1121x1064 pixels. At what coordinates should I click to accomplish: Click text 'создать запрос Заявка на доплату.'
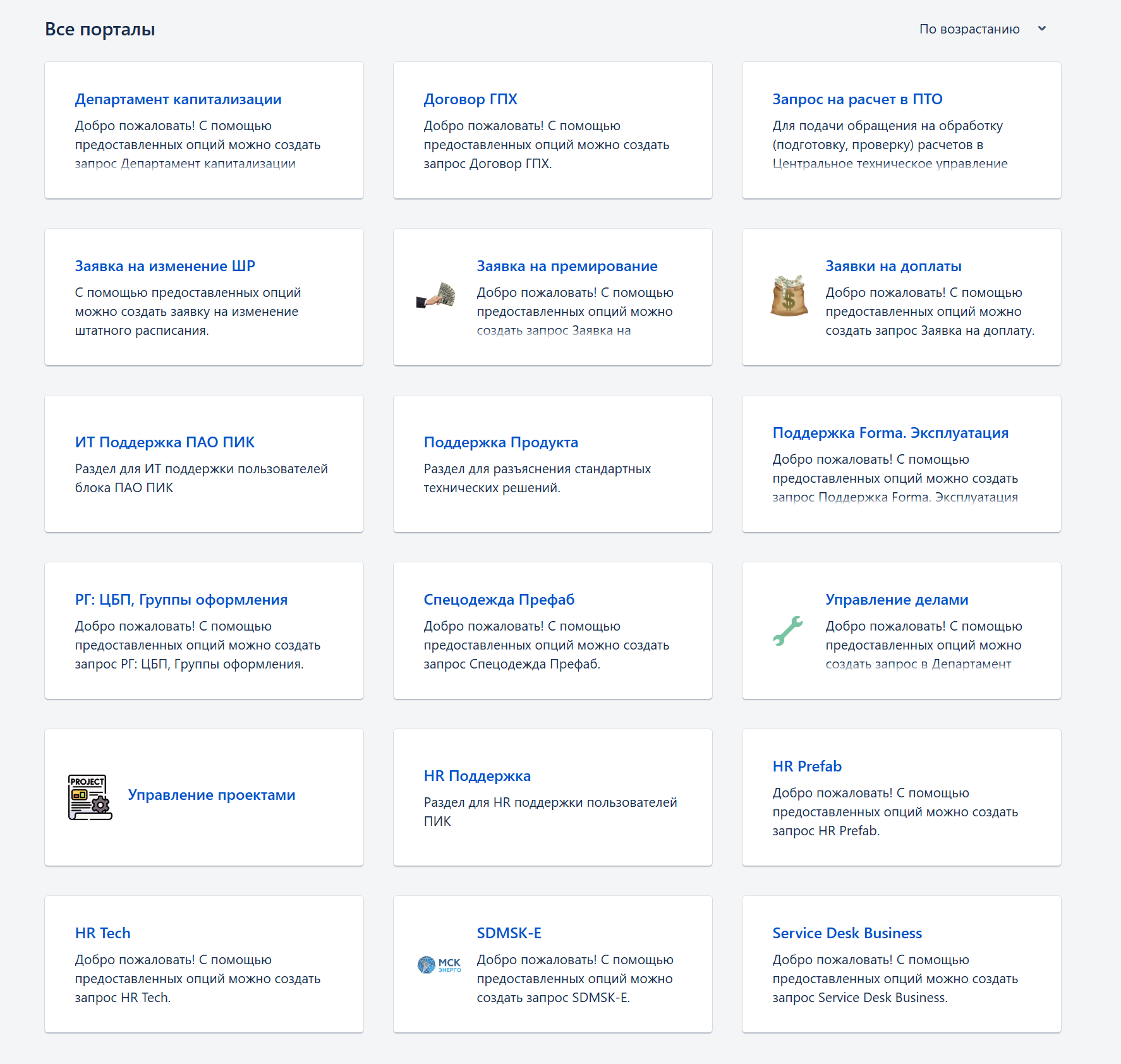point(930,330)
